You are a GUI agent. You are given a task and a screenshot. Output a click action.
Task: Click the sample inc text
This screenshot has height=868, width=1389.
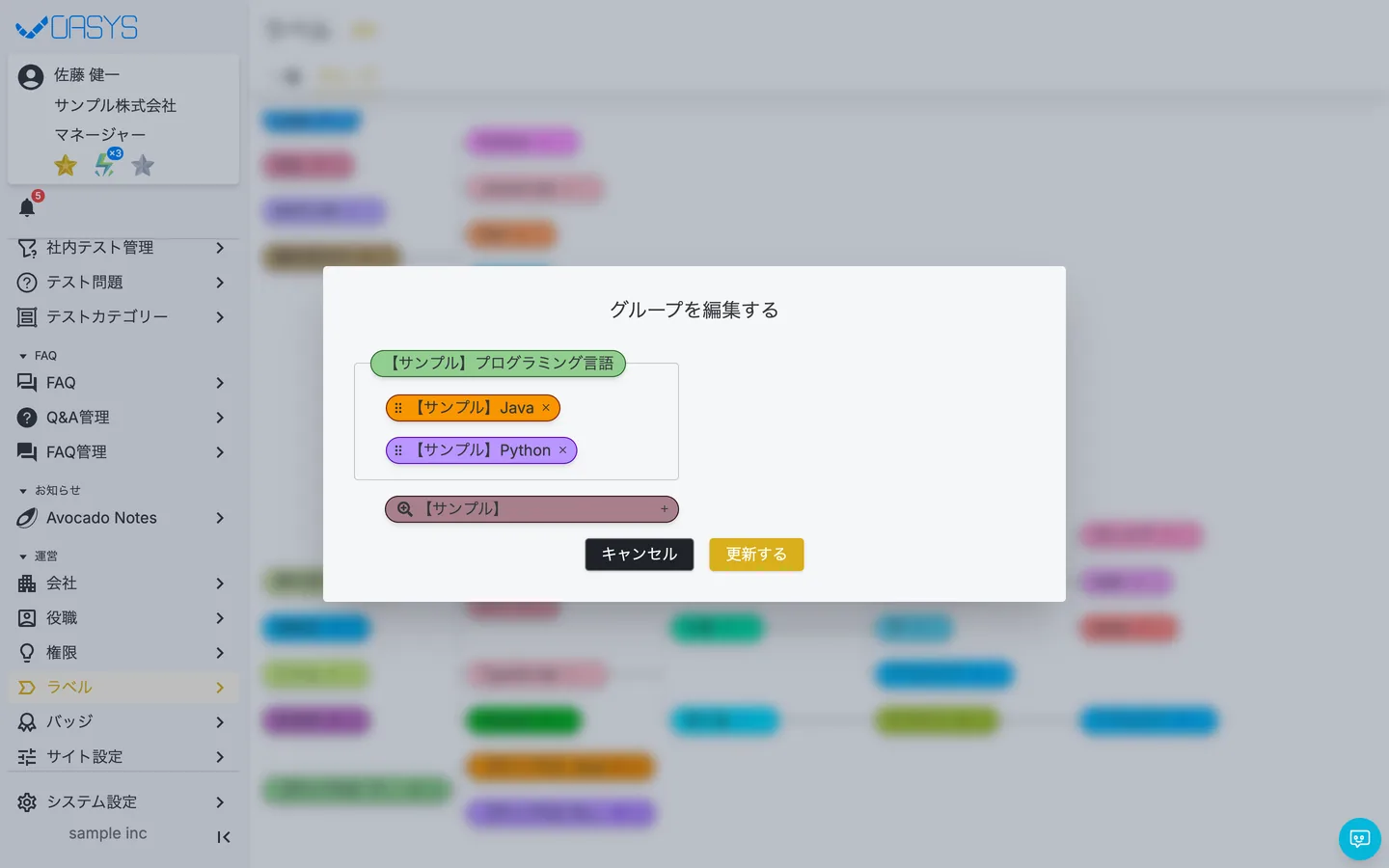pyautogui.click(x=108, y=833)
